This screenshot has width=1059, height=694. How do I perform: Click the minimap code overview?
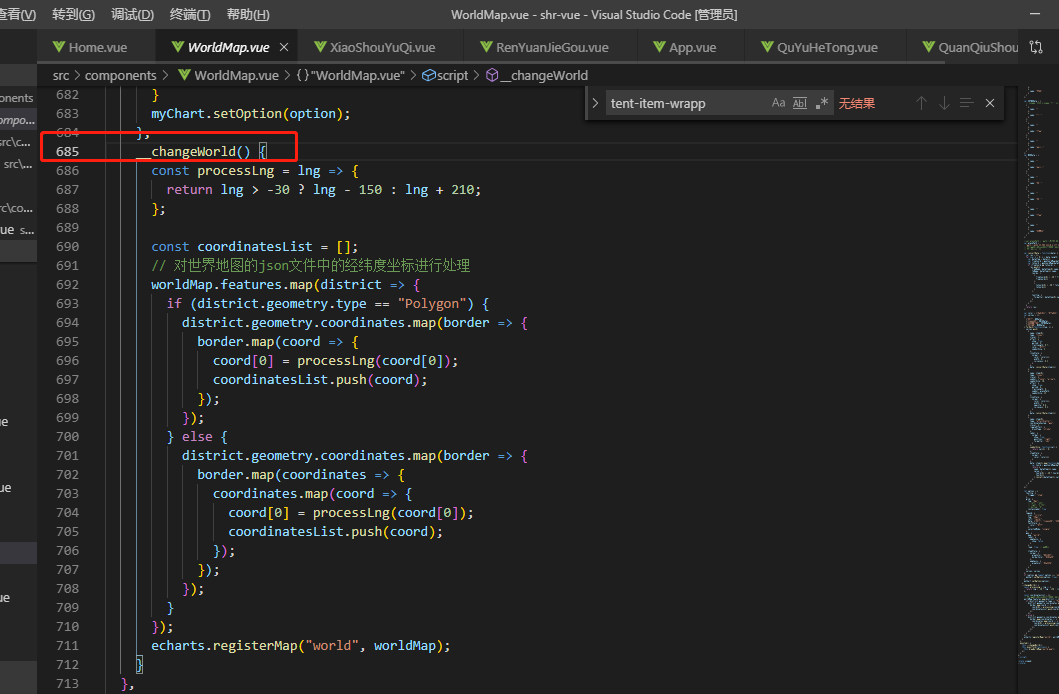[x=1038, y=400]
